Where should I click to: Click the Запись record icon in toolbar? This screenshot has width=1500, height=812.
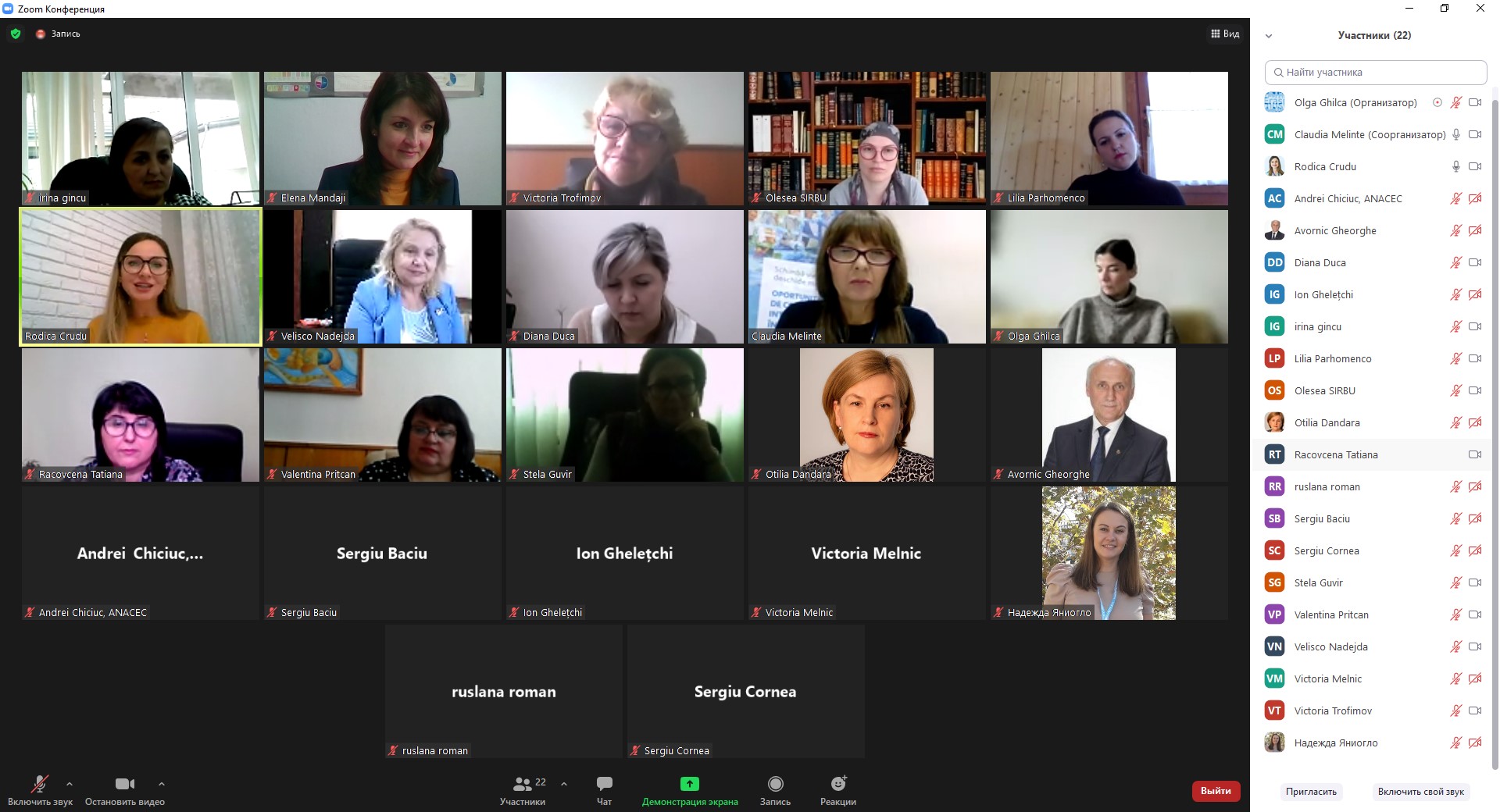[775, 784]
